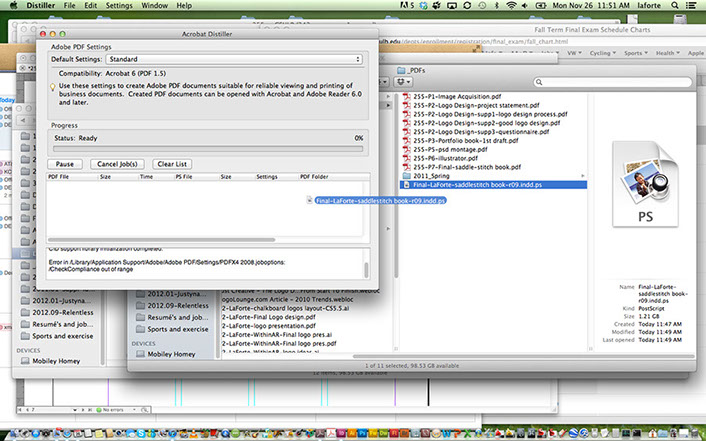Click the _PDFs folder icon in Finder title

click(x=401, y=70)
